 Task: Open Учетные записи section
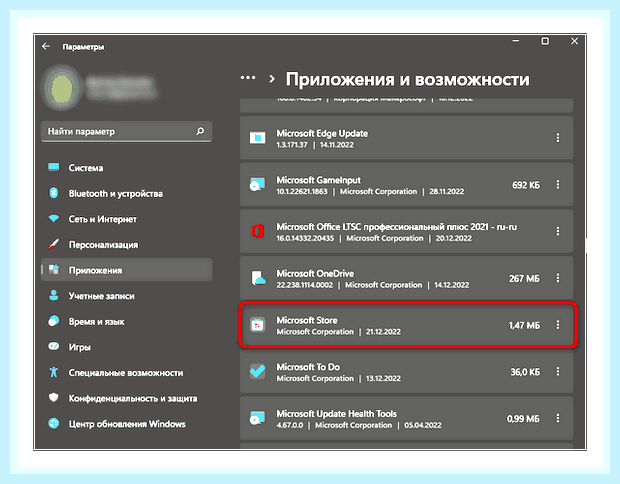pos(127,296)
